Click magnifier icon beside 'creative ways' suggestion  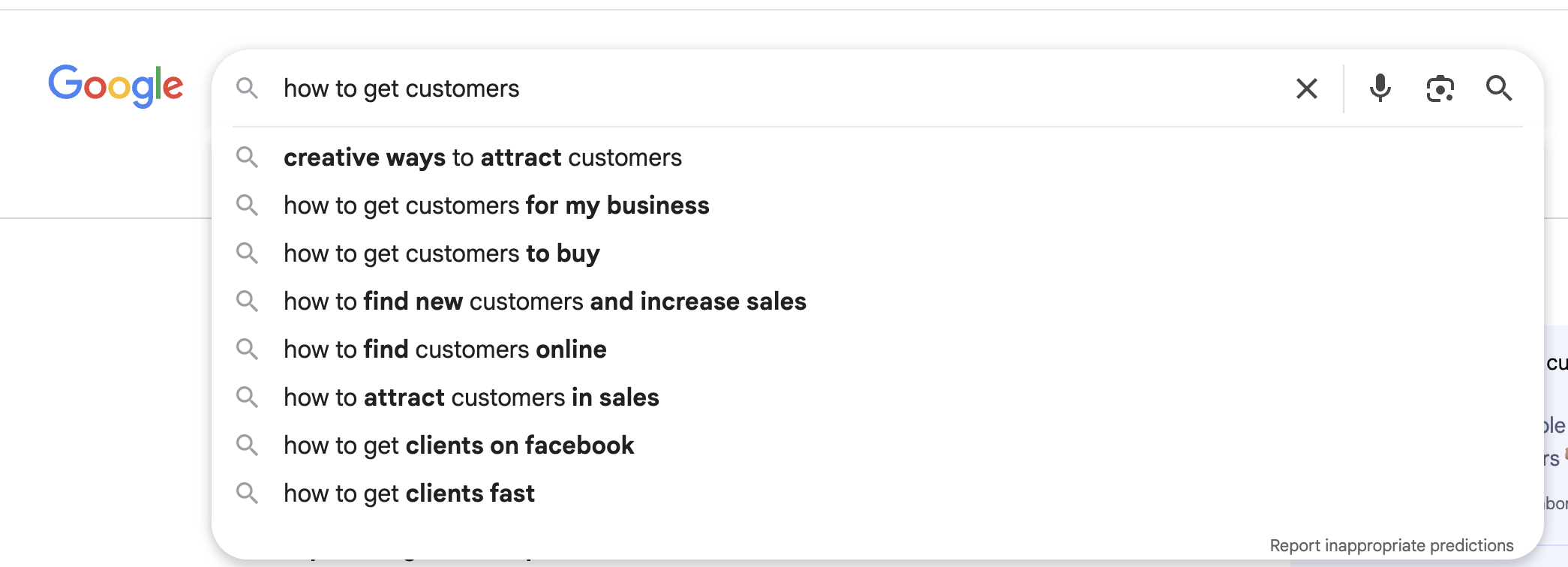[x=247, y=157]
